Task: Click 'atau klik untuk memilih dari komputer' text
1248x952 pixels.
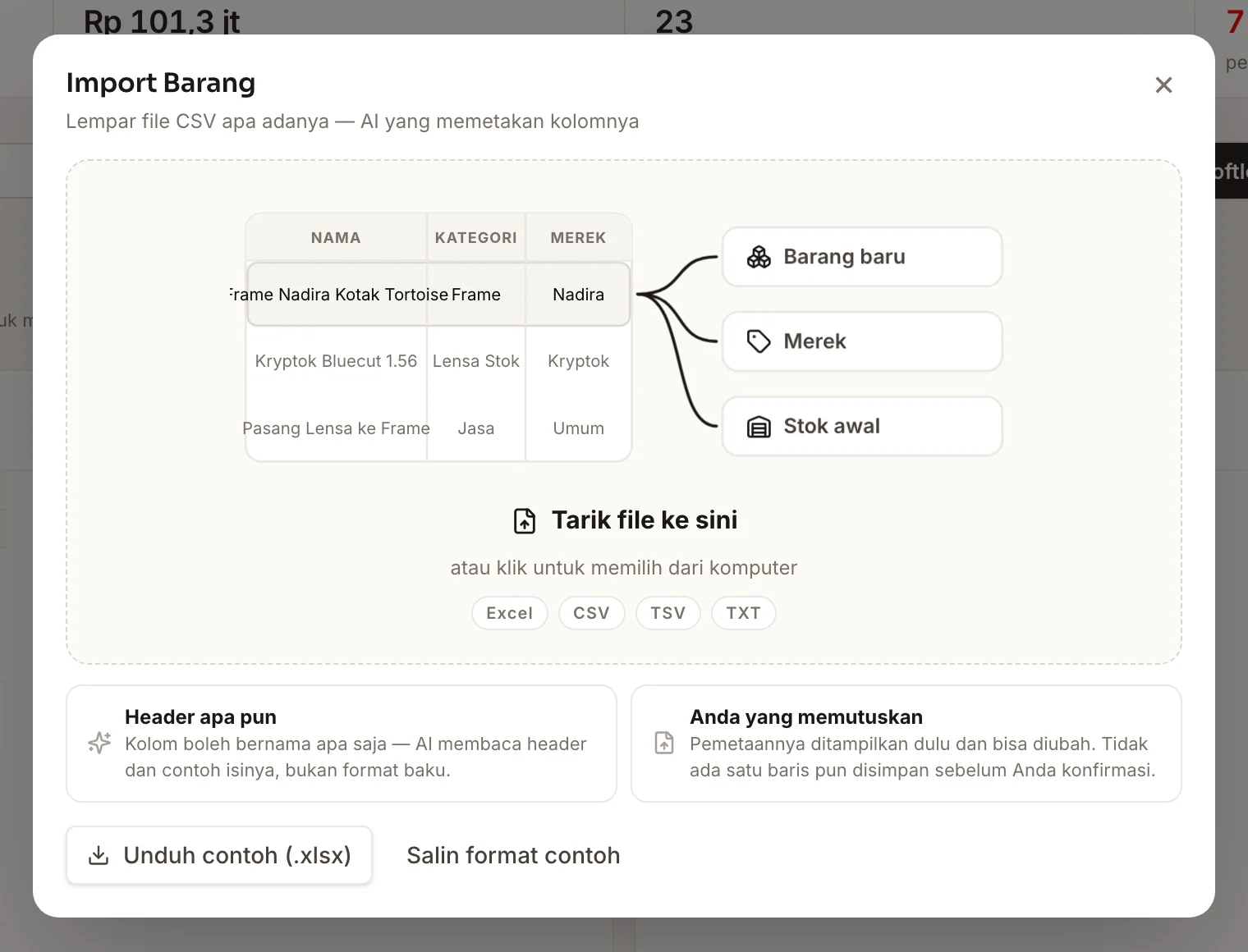Action: [624, 568]
